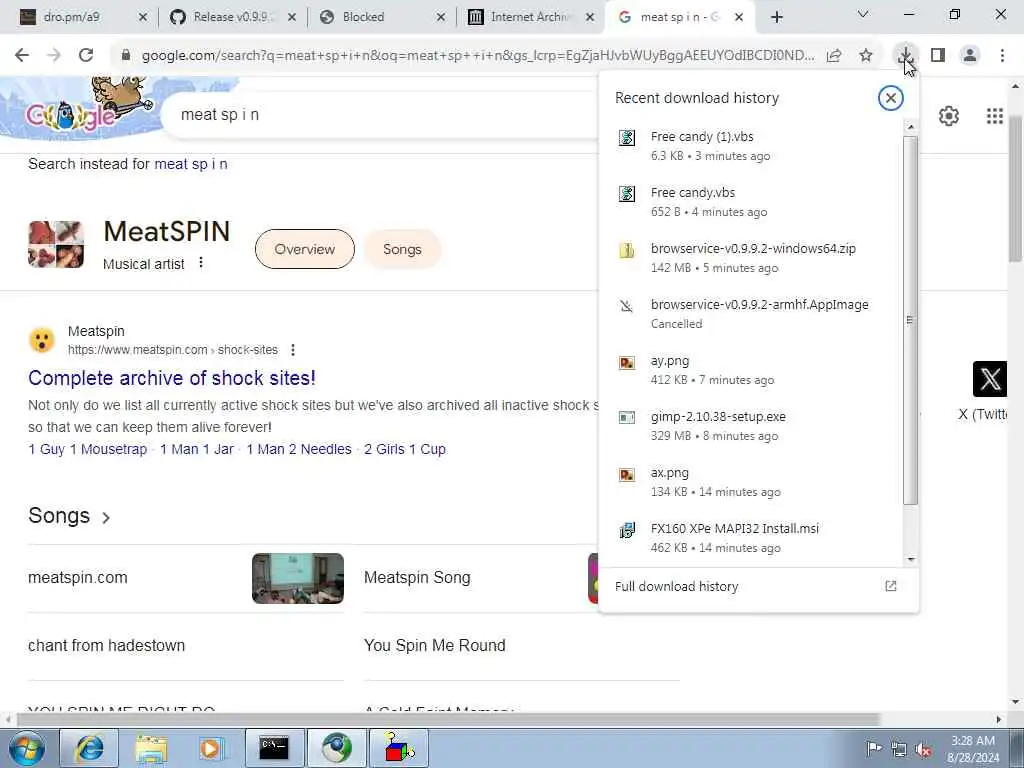The image size is (1024, 768).
Task: Open ax.png from downloads
Action: pos(750,482)
